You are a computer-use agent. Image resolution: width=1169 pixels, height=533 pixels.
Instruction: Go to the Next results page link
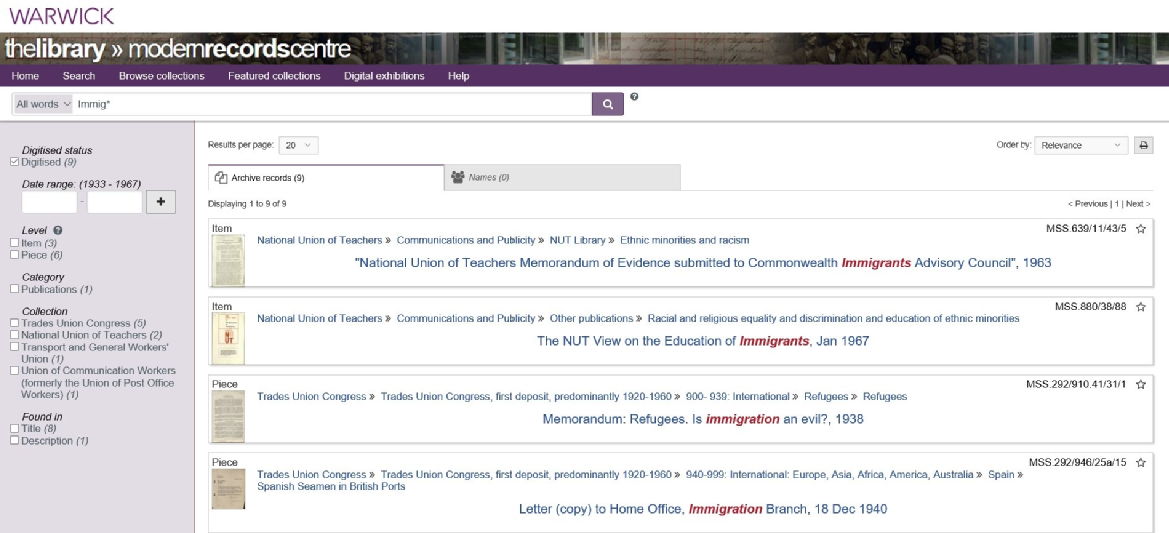point(1138,204)
